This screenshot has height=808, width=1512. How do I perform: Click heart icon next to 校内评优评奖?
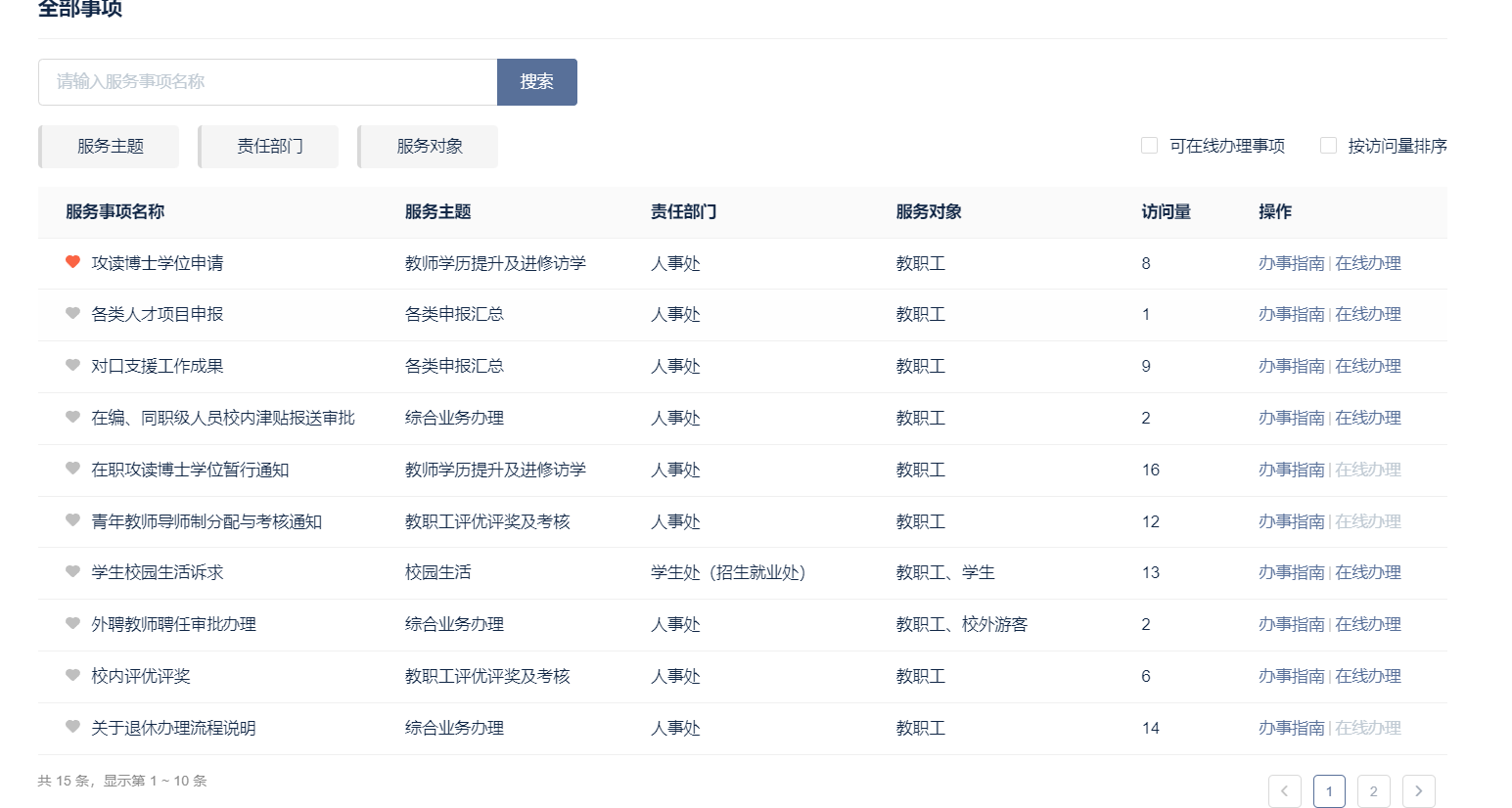pyautogui.click(x=72, y=676)
